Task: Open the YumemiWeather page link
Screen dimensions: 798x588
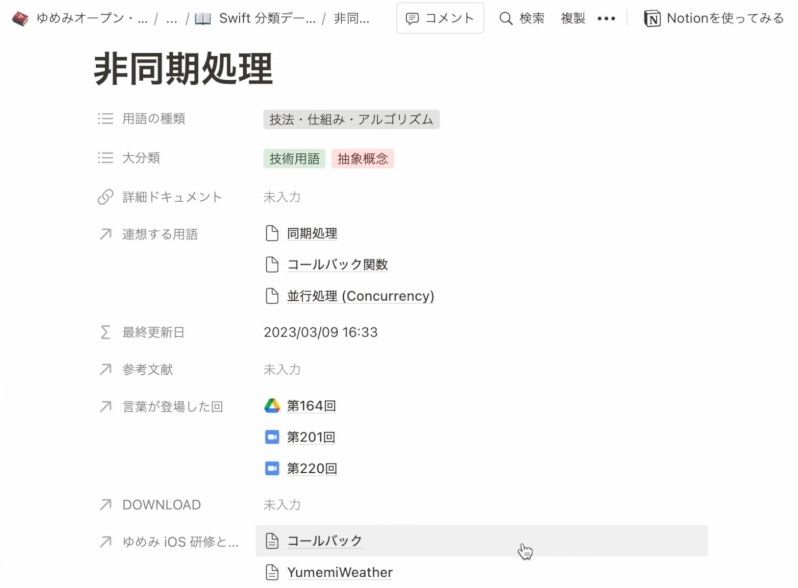Action: tap(339, 573)
